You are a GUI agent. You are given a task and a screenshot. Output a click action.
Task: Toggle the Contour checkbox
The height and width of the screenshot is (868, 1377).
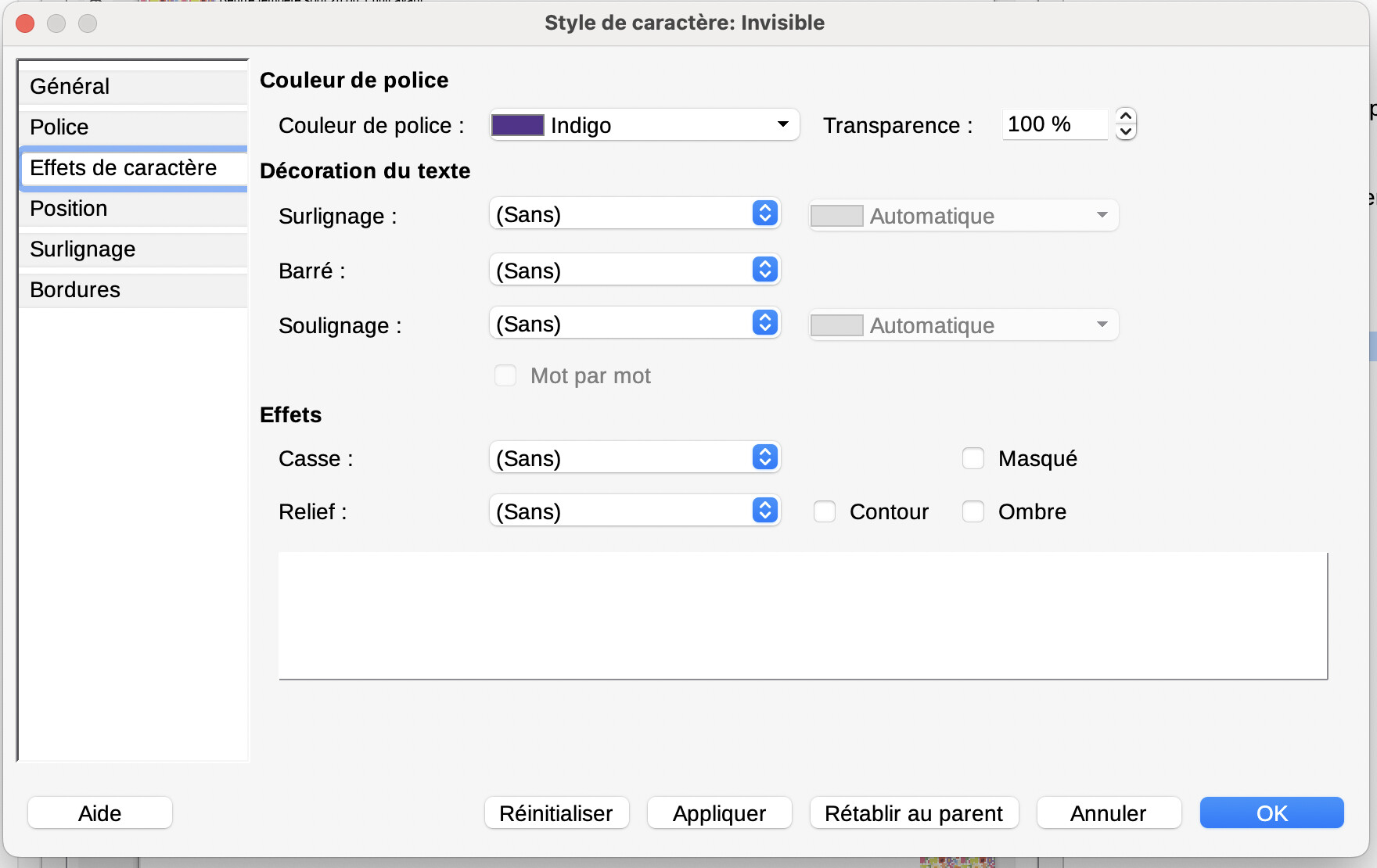(825, 511)
